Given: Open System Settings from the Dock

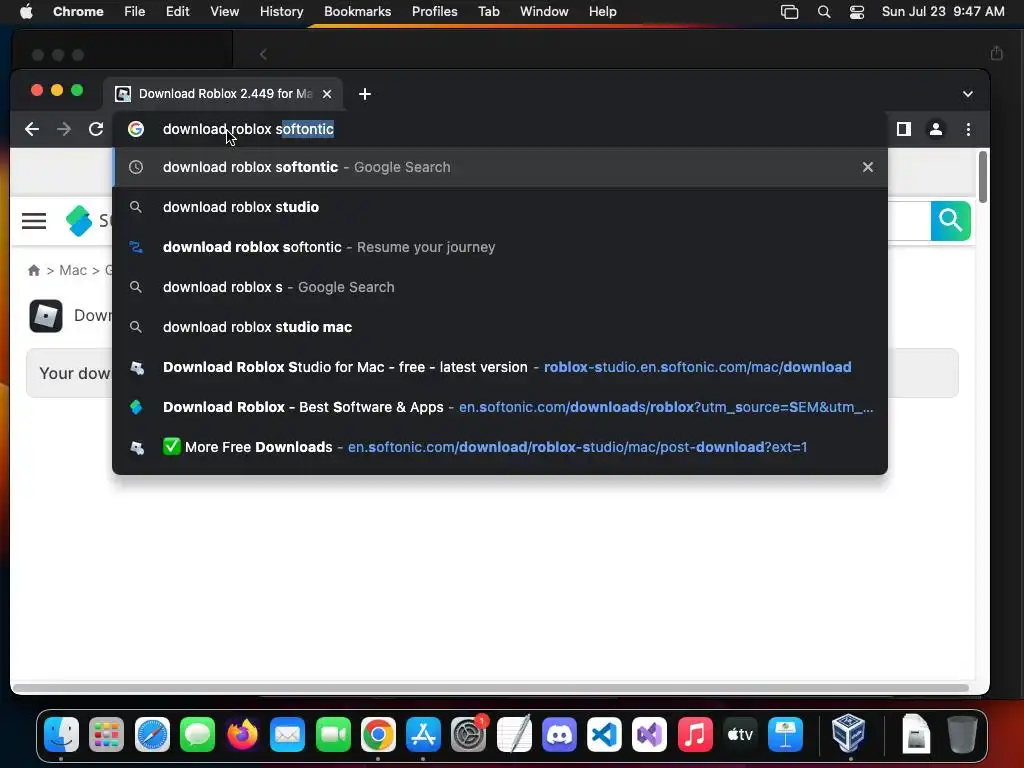Looking at the screenshot, I should 468,735.
